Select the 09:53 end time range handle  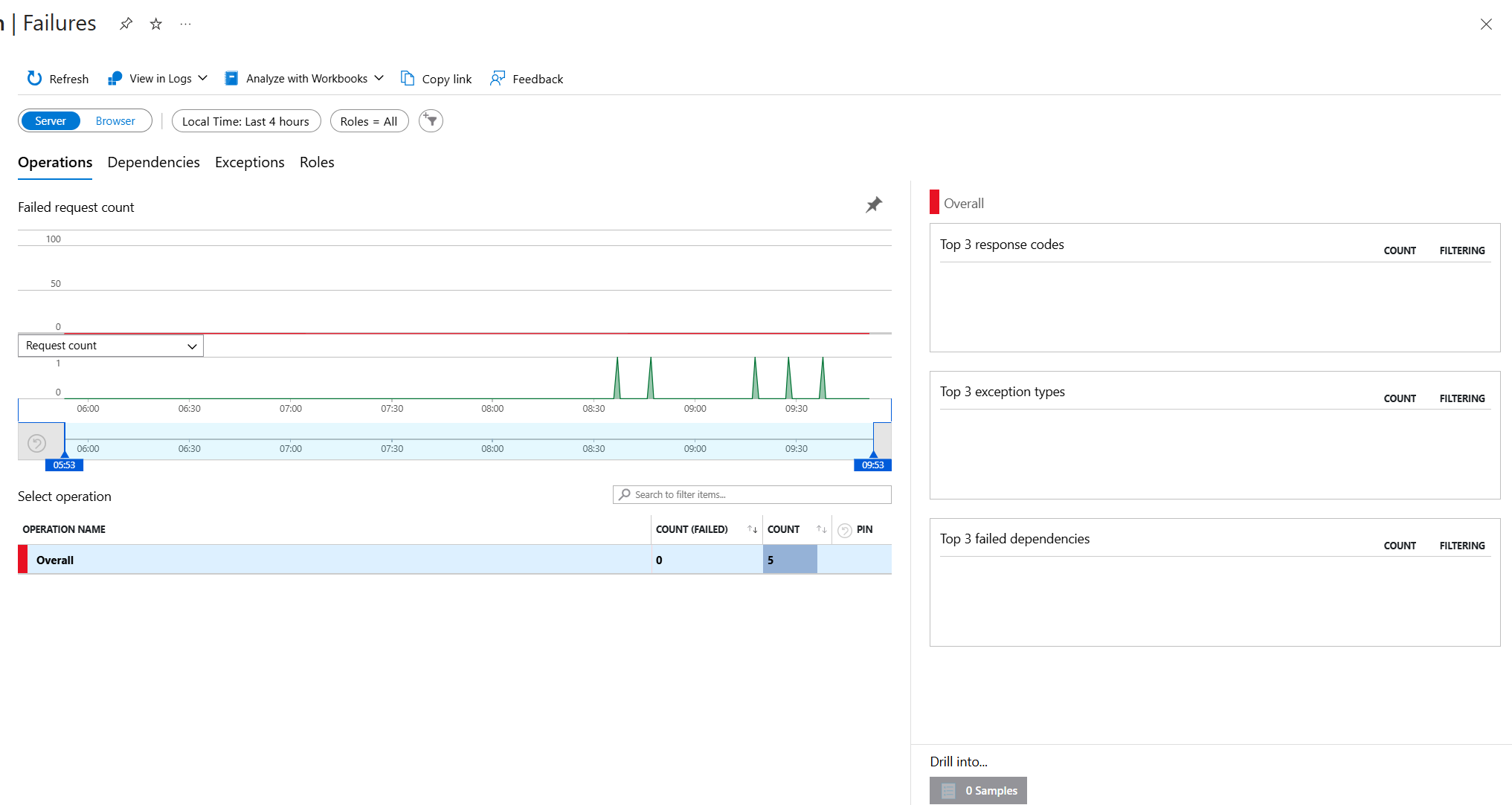[873, 465]
